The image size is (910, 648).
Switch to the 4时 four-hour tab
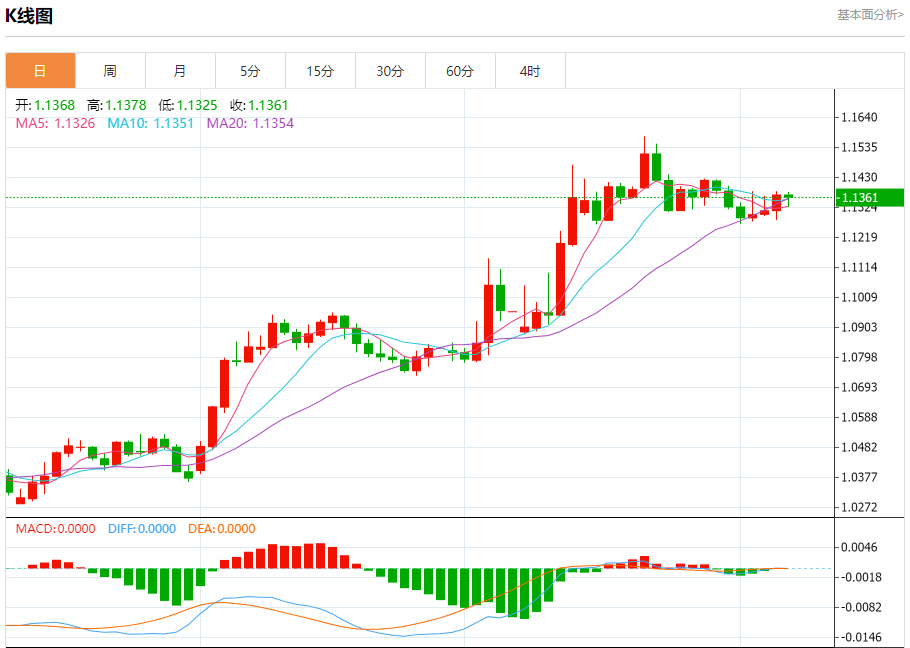530,71
